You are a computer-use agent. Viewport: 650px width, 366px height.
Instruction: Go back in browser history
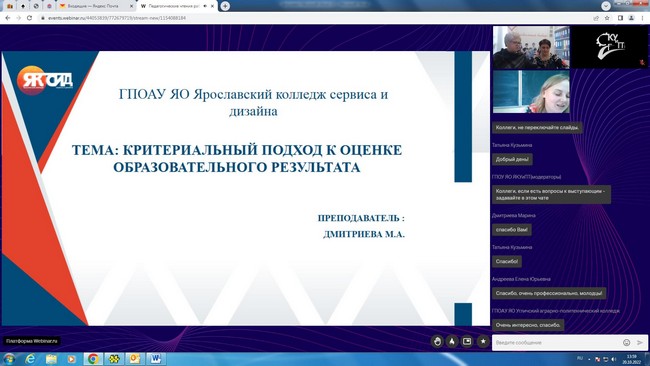coord(7,18)
